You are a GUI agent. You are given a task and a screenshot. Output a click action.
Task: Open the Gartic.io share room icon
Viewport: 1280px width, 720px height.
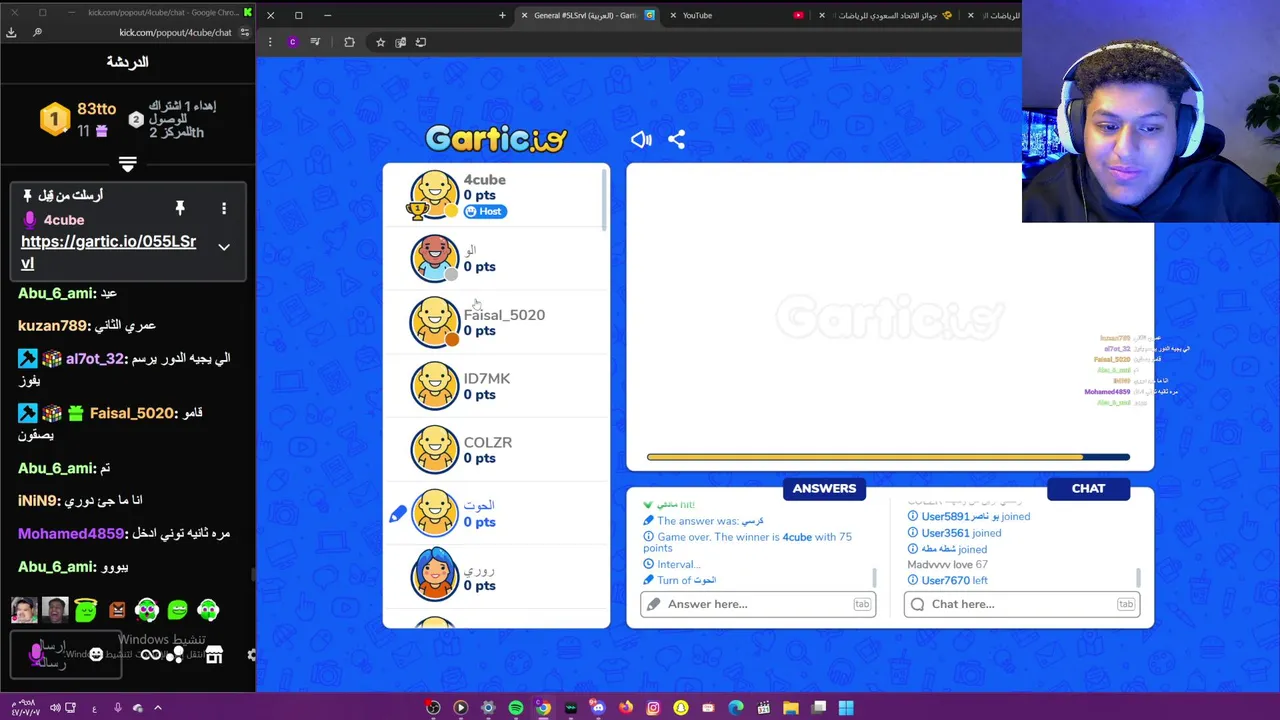(677, 140)
